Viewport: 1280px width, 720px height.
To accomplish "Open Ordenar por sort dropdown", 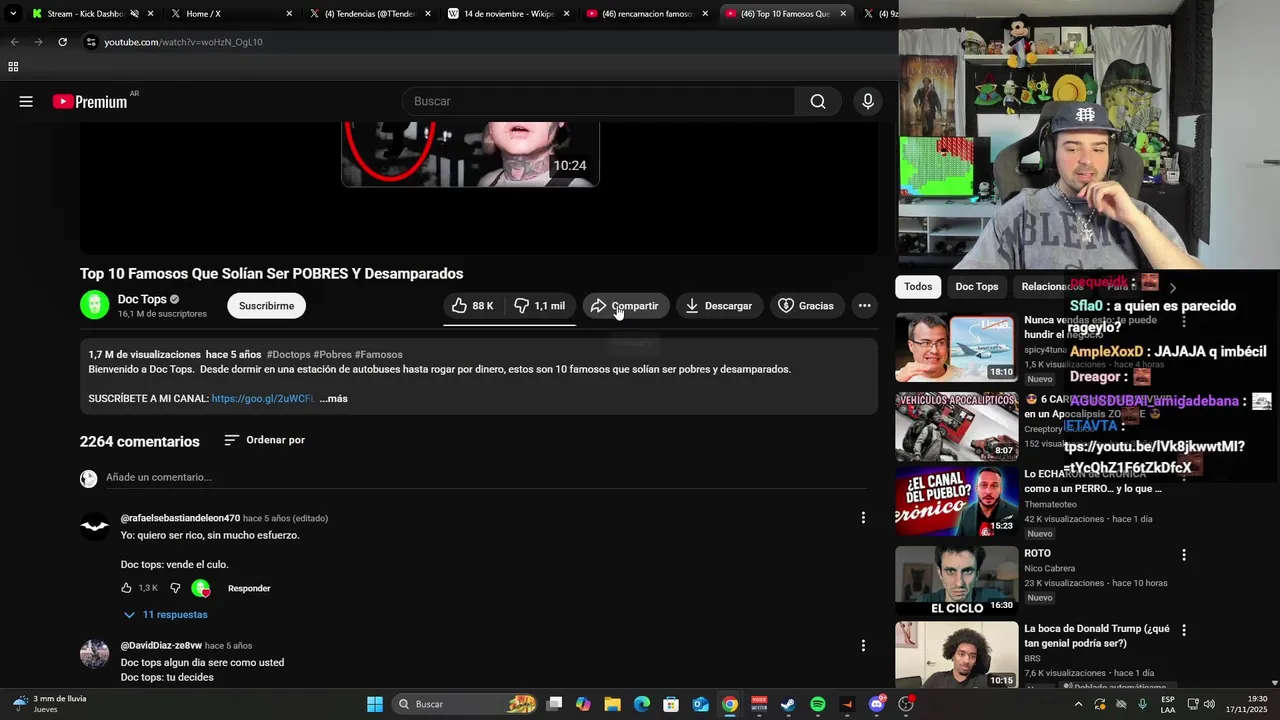I will [x=264, y=440].
